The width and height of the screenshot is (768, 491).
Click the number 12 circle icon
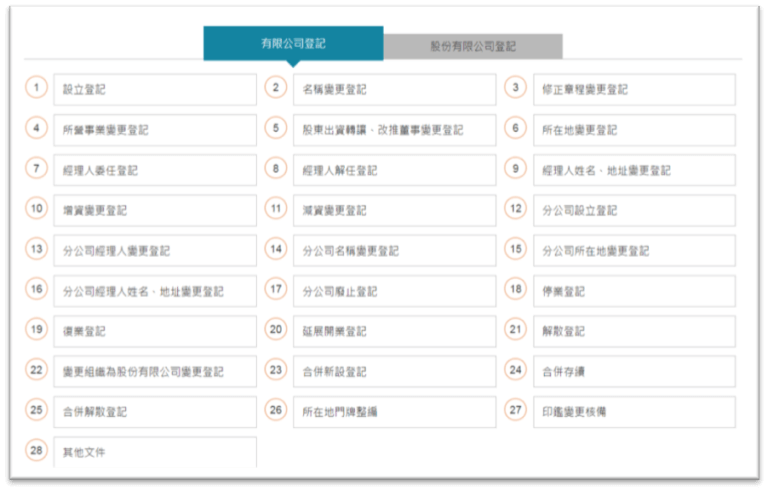[x=515, y=209]
